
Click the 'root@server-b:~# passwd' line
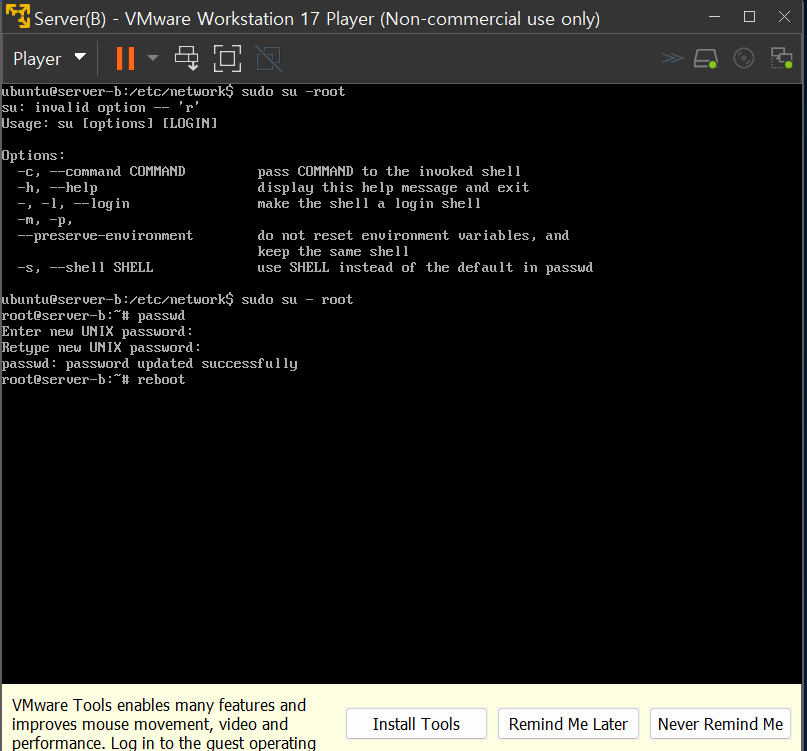[x=93, y=316]
